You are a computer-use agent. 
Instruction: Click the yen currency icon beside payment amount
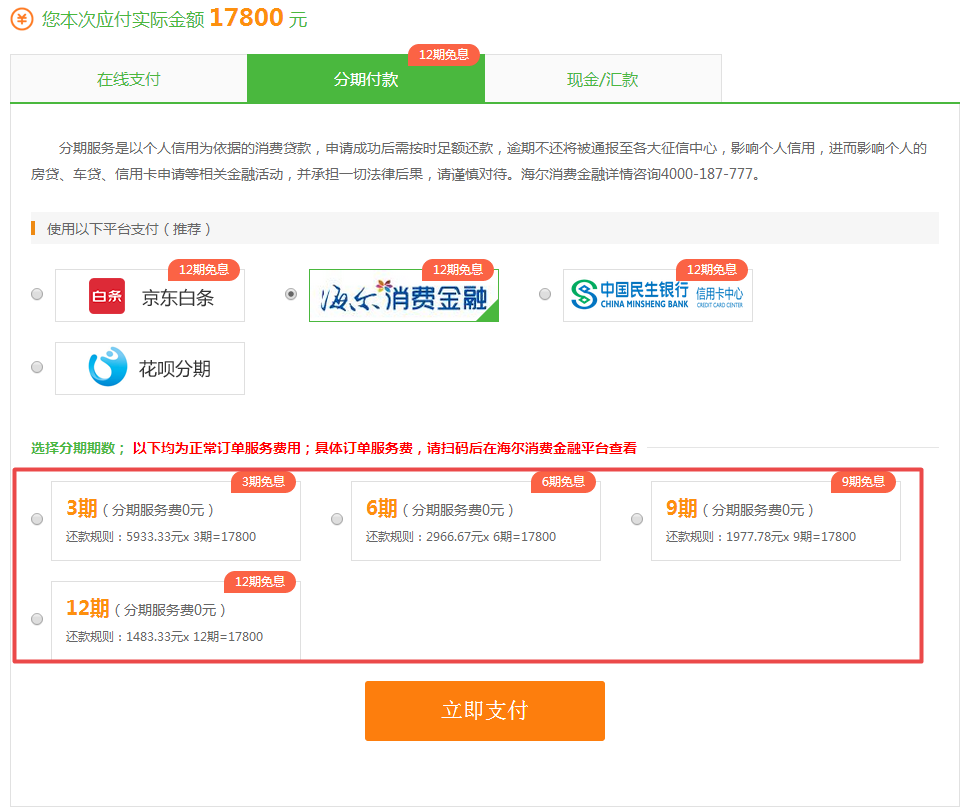click(22, 19)
